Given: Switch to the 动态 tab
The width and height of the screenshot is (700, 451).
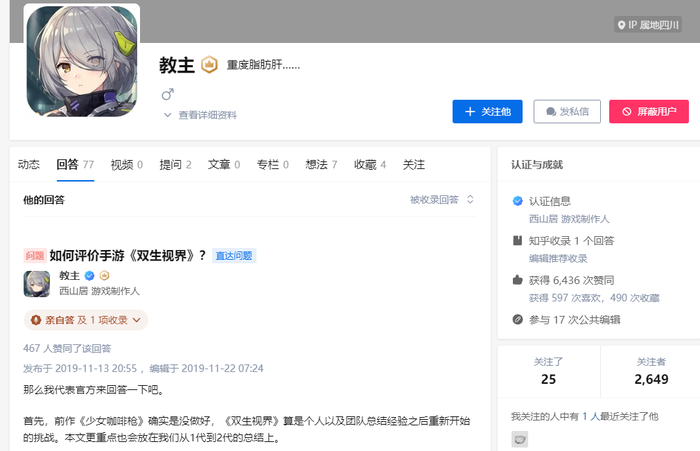Looking at the screenshot, I should (x=29, y=164).
